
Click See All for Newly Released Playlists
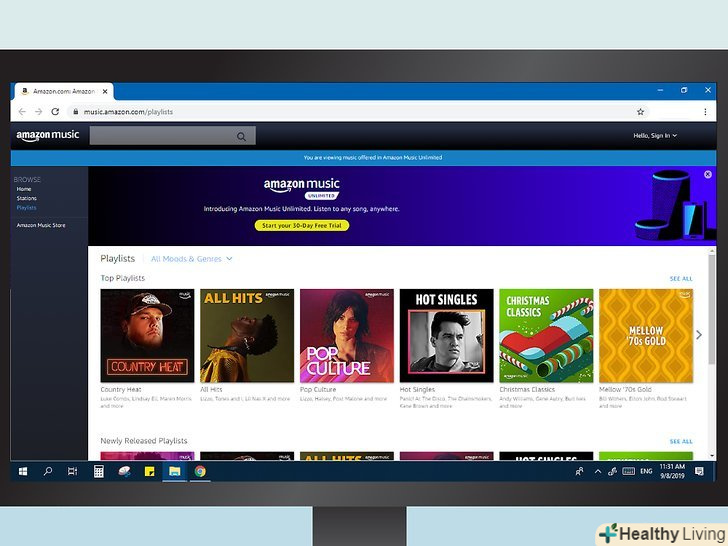[x=681, y=442]
